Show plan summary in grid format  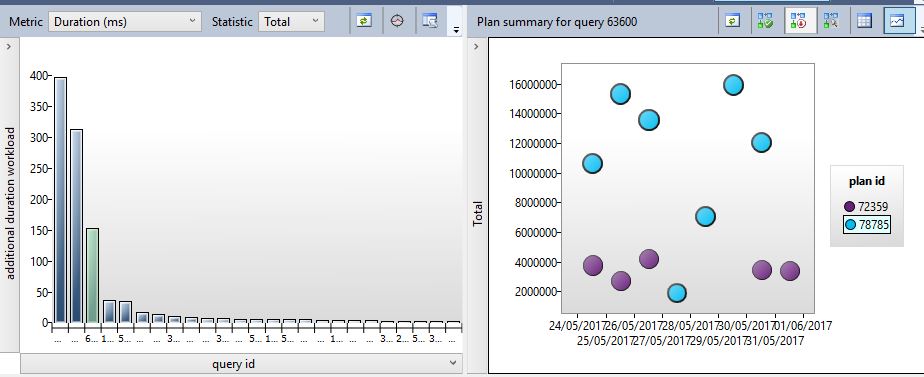(x=864, y=21)
